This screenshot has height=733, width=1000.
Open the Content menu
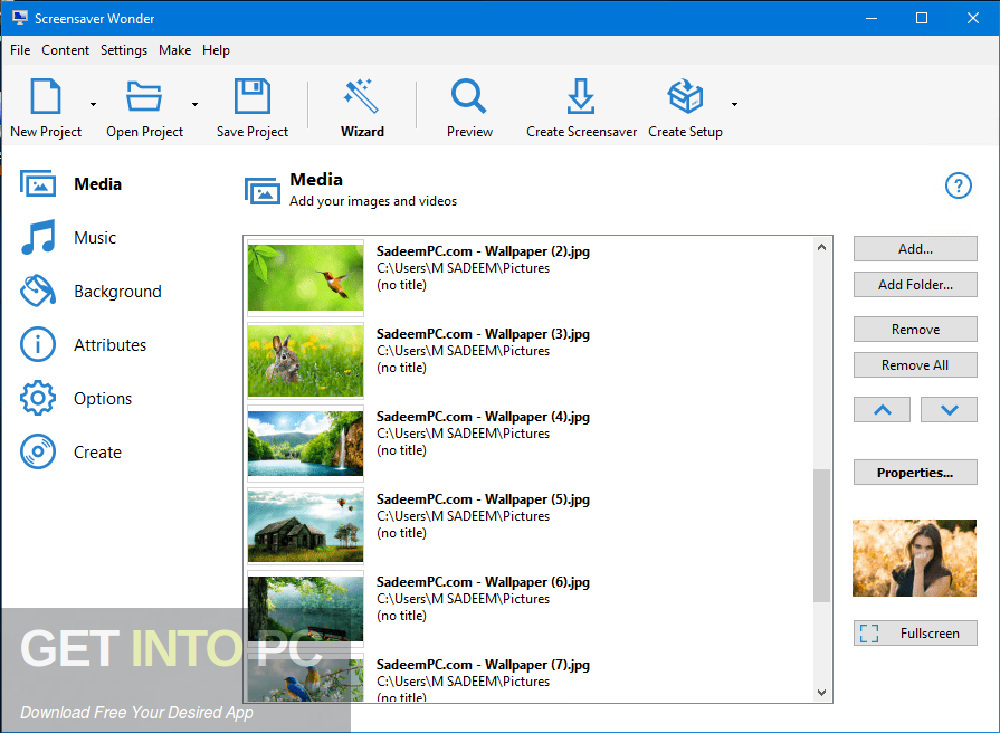tap(65, 50)
